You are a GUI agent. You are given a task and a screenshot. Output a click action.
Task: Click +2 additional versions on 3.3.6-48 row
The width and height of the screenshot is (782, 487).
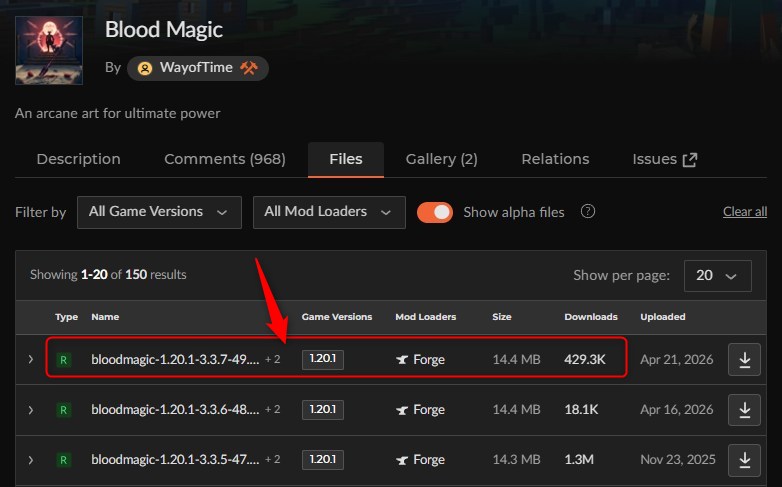272,409
